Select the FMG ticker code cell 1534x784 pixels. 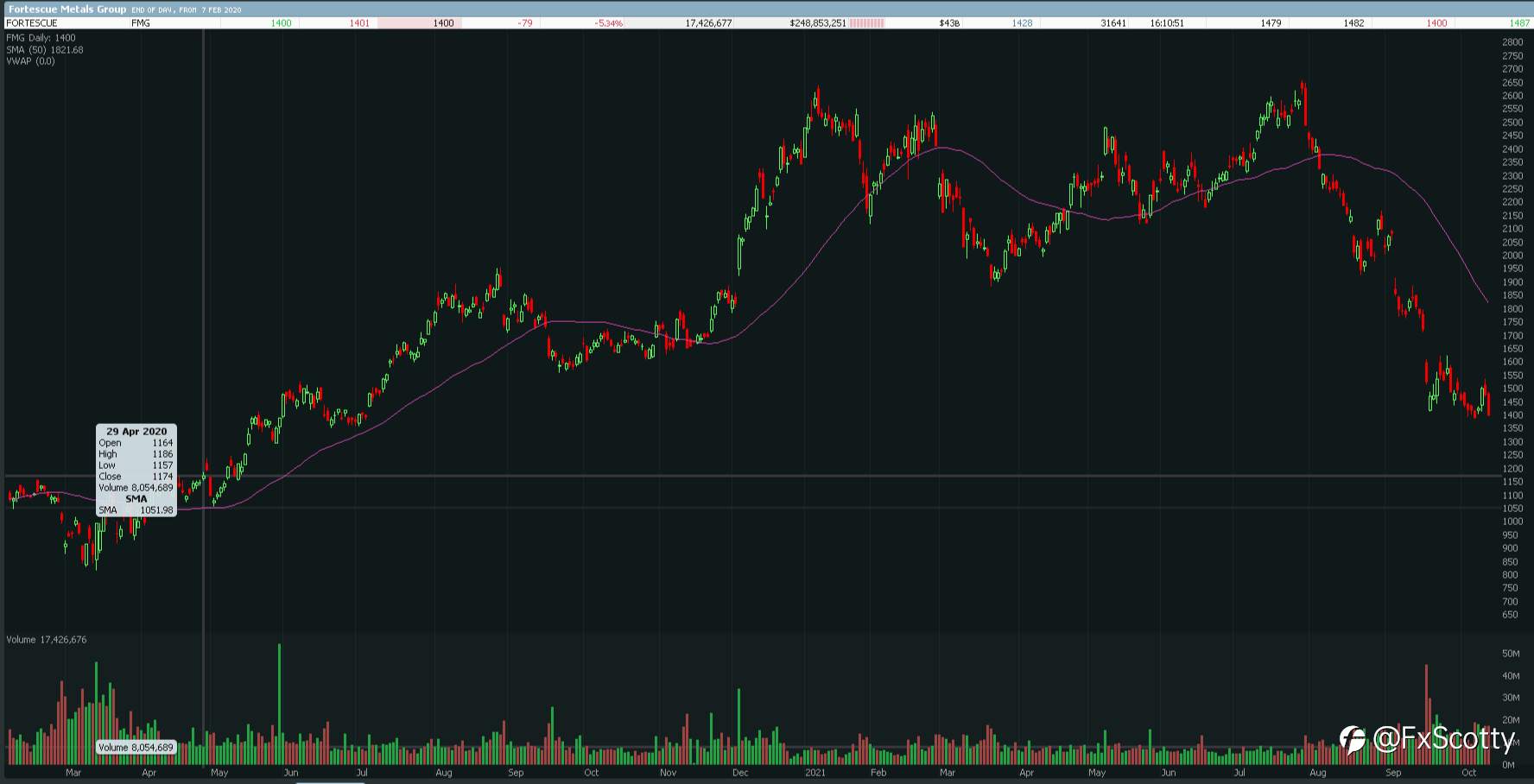point(140,23)
